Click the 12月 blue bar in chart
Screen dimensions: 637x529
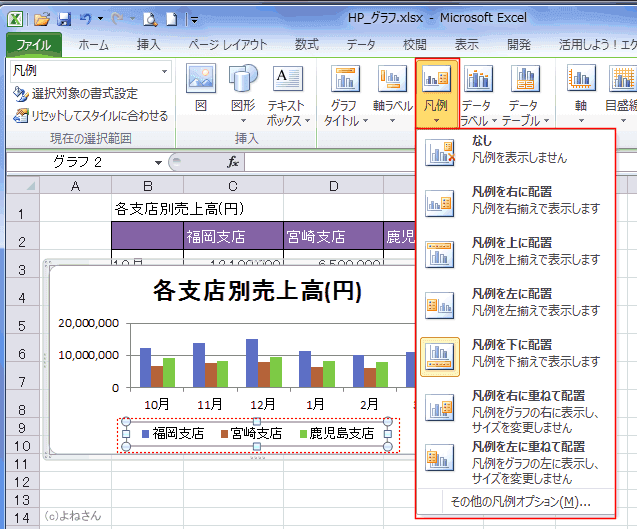(x=252, y=363)
